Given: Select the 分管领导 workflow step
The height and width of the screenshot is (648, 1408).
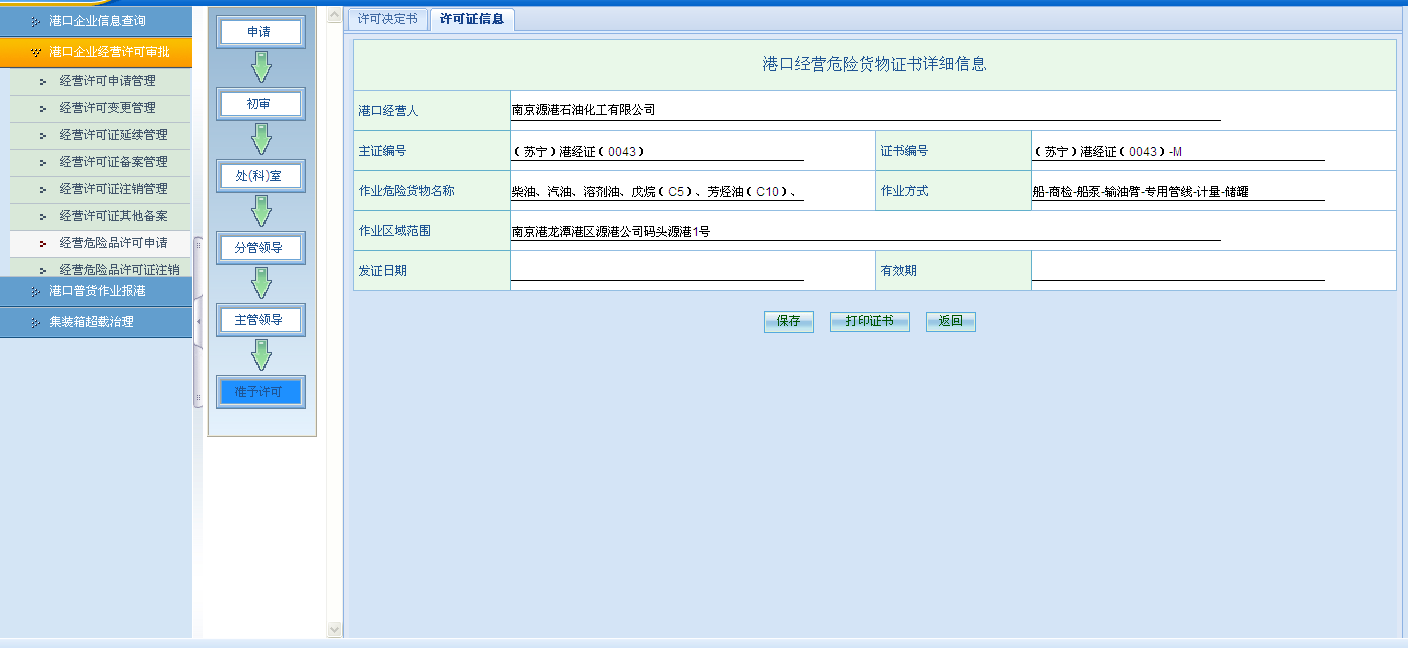Looking at the screenshot, I should [x=259, y=248].
